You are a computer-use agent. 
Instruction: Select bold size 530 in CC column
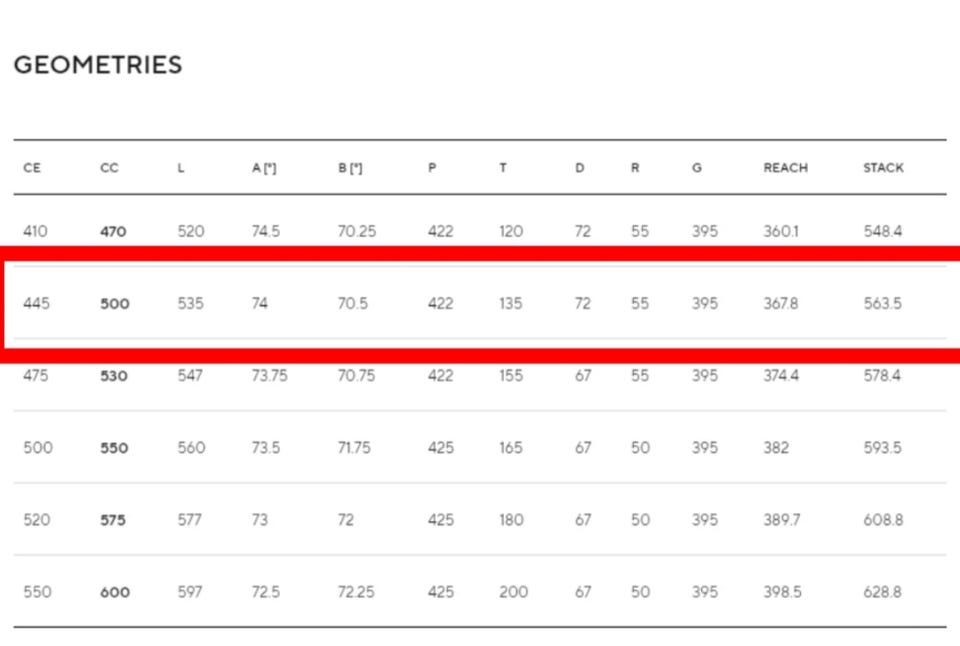point(114,376)
